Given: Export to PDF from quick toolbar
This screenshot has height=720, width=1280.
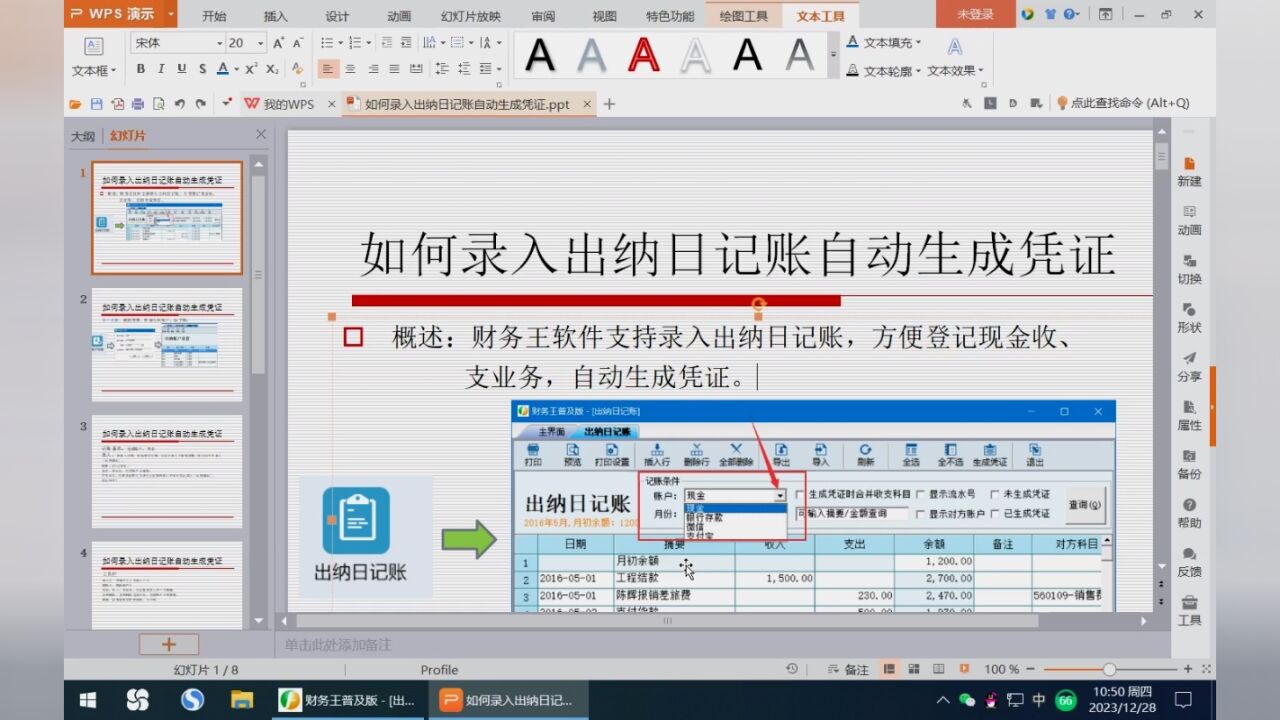Looking at the screenshot, I should [x=118, y=104].
